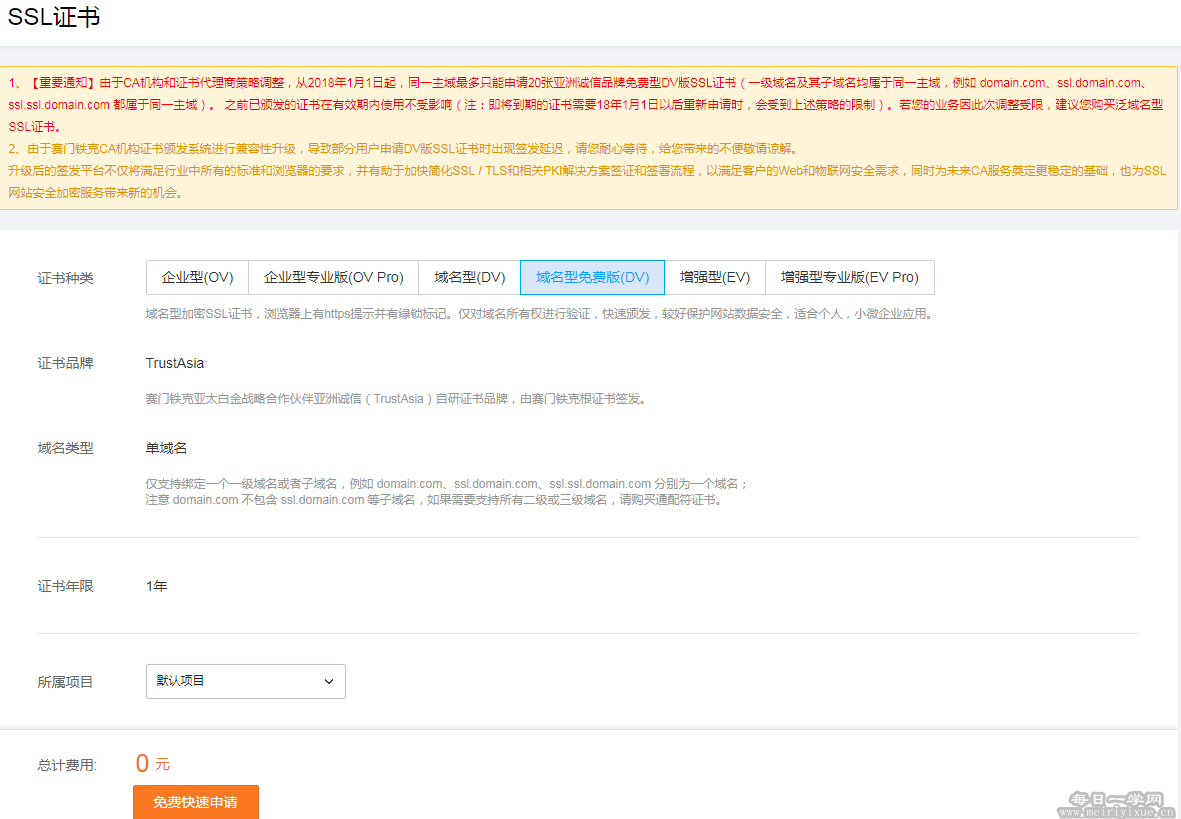Click the 证书品牌 label
This screenshot has height=819, width=1181.
tap(66, 363)
